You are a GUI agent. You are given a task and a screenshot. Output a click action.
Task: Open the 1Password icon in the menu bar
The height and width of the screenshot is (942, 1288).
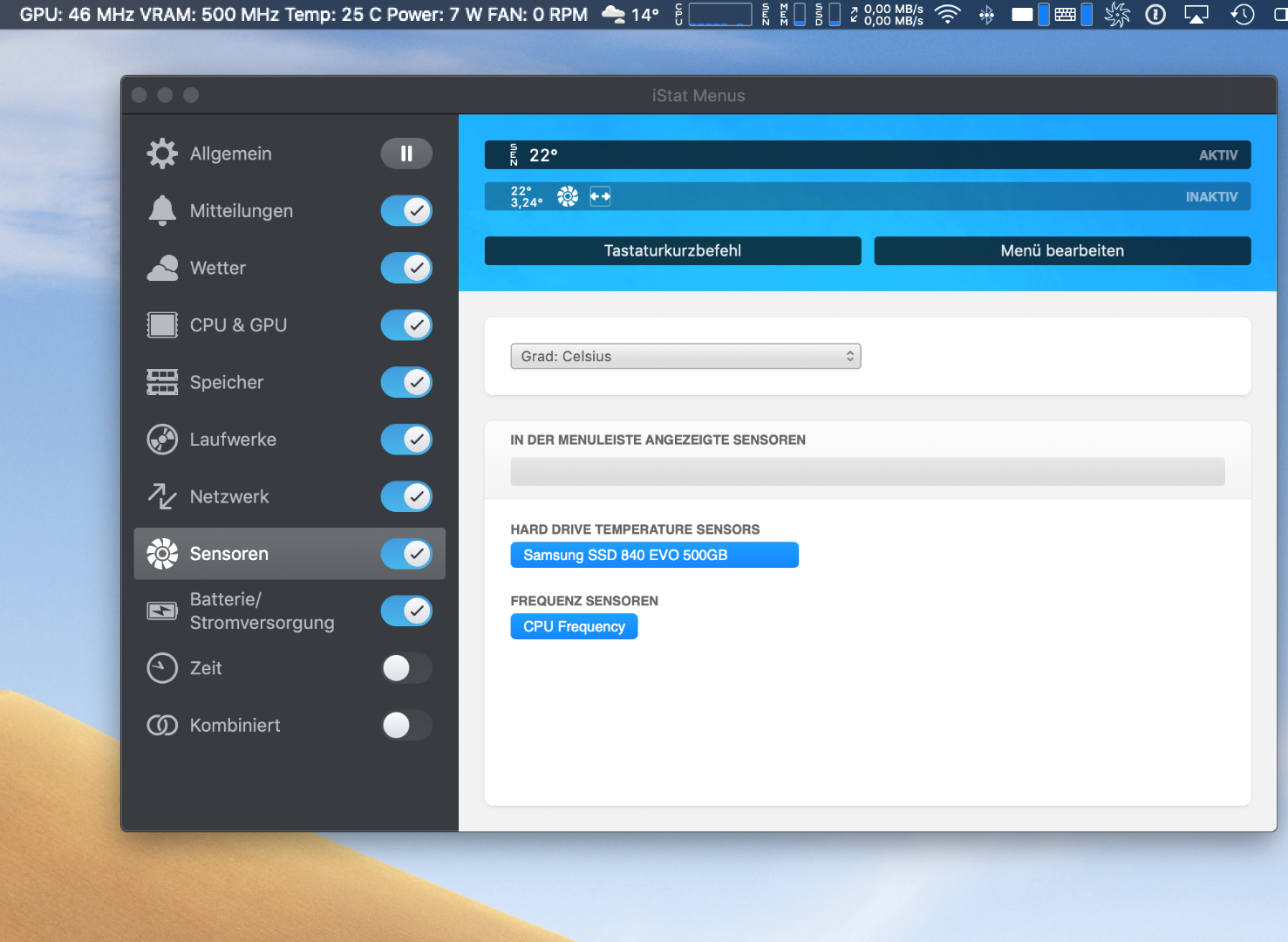pyautogui.click(x=1155, y=14)
